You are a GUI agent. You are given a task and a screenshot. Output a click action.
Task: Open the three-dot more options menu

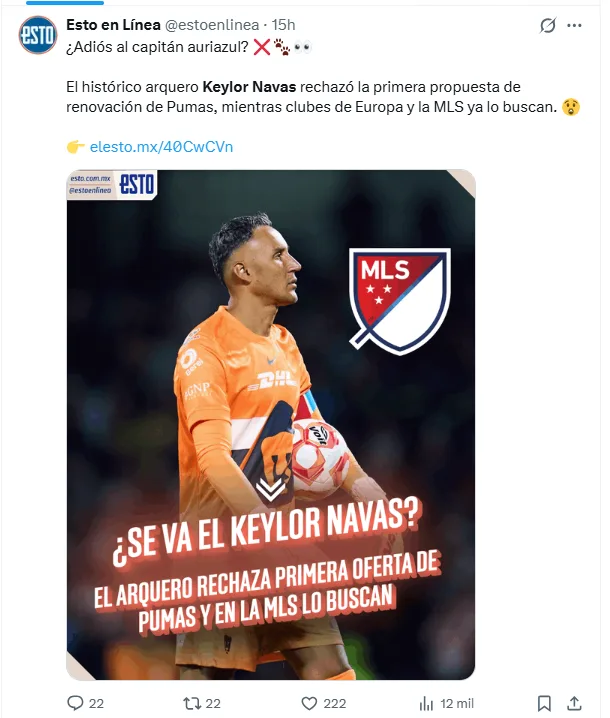(574, 26)
